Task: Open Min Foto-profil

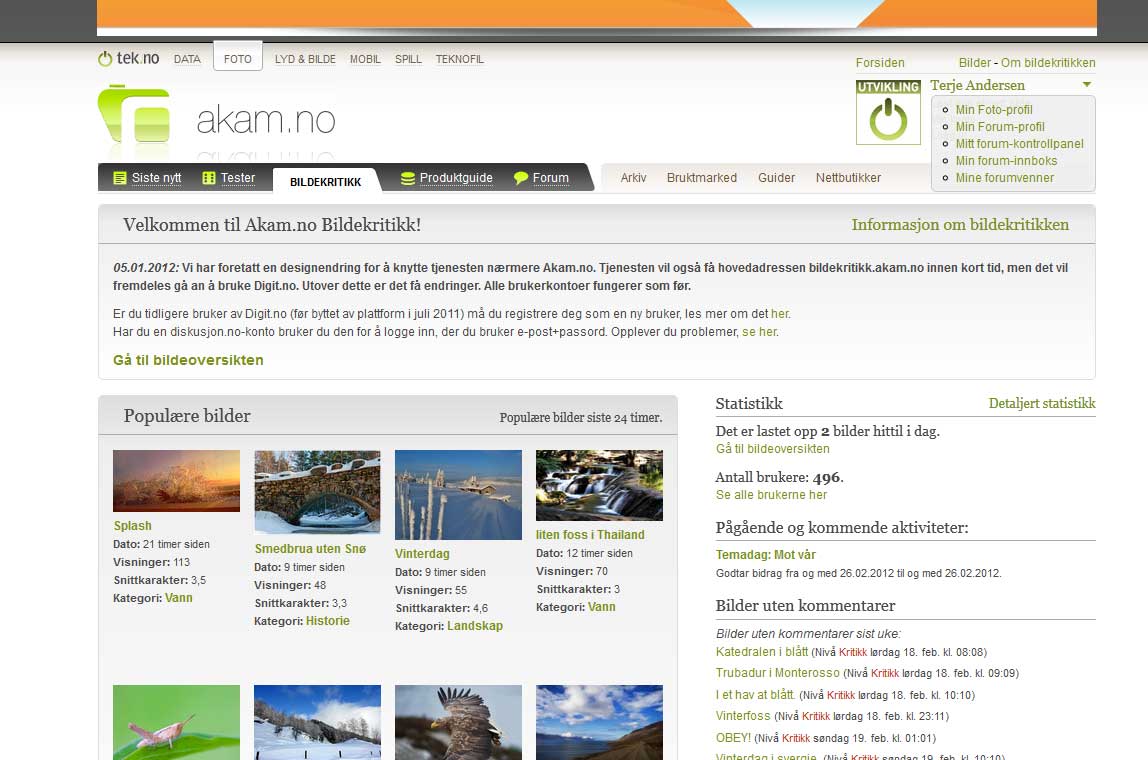Action: [x=994, y=110]
